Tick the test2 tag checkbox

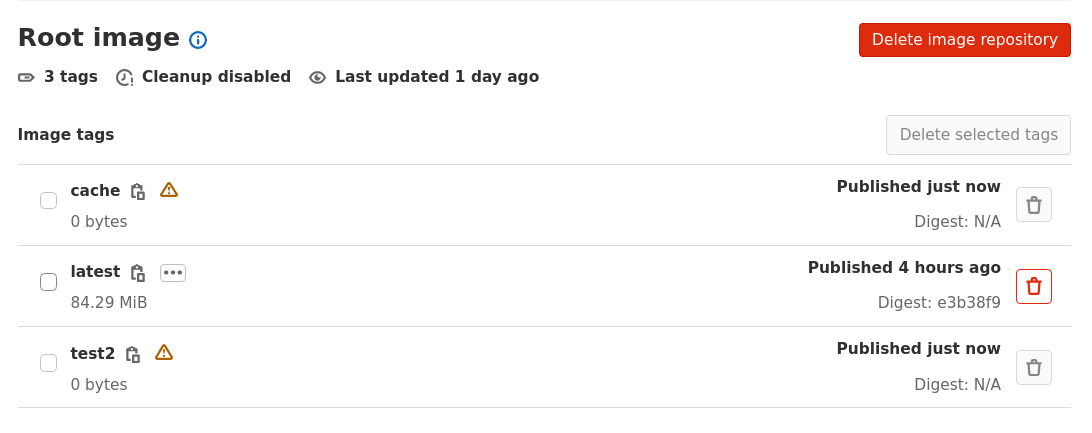coord(48,363)
